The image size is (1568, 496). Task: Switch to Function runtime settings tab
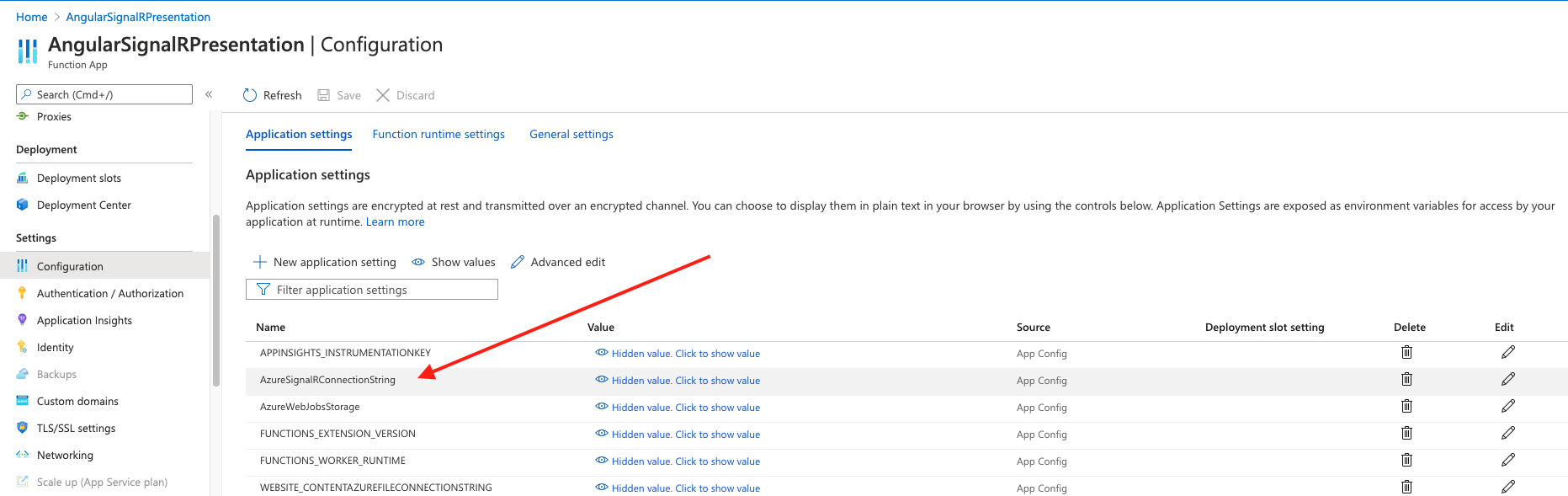(439, 135)
